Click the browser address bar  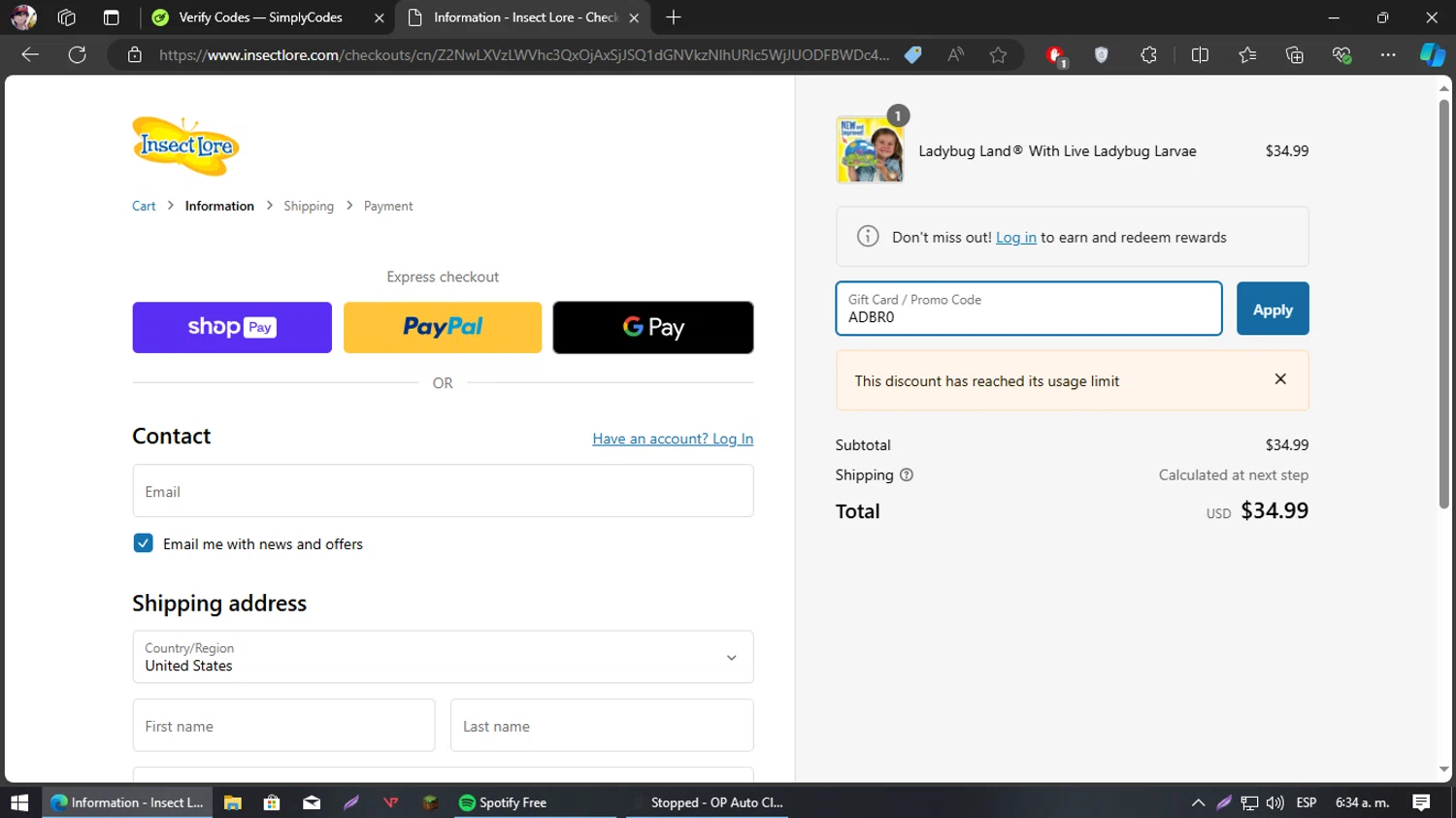point(524,55)
